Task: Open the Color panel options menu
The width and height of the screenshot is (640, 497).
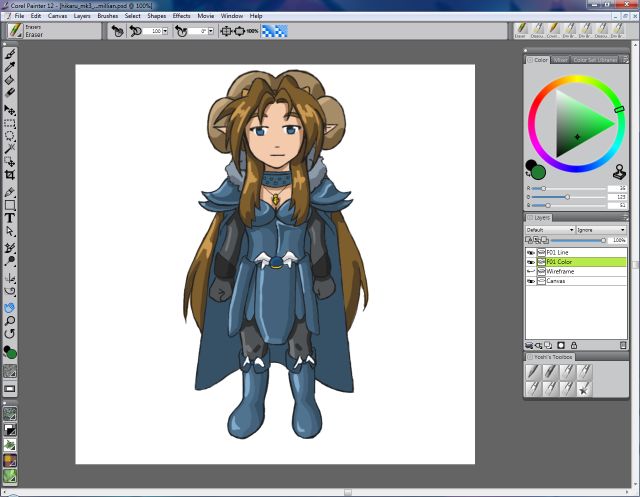Action: click(624, 60)
